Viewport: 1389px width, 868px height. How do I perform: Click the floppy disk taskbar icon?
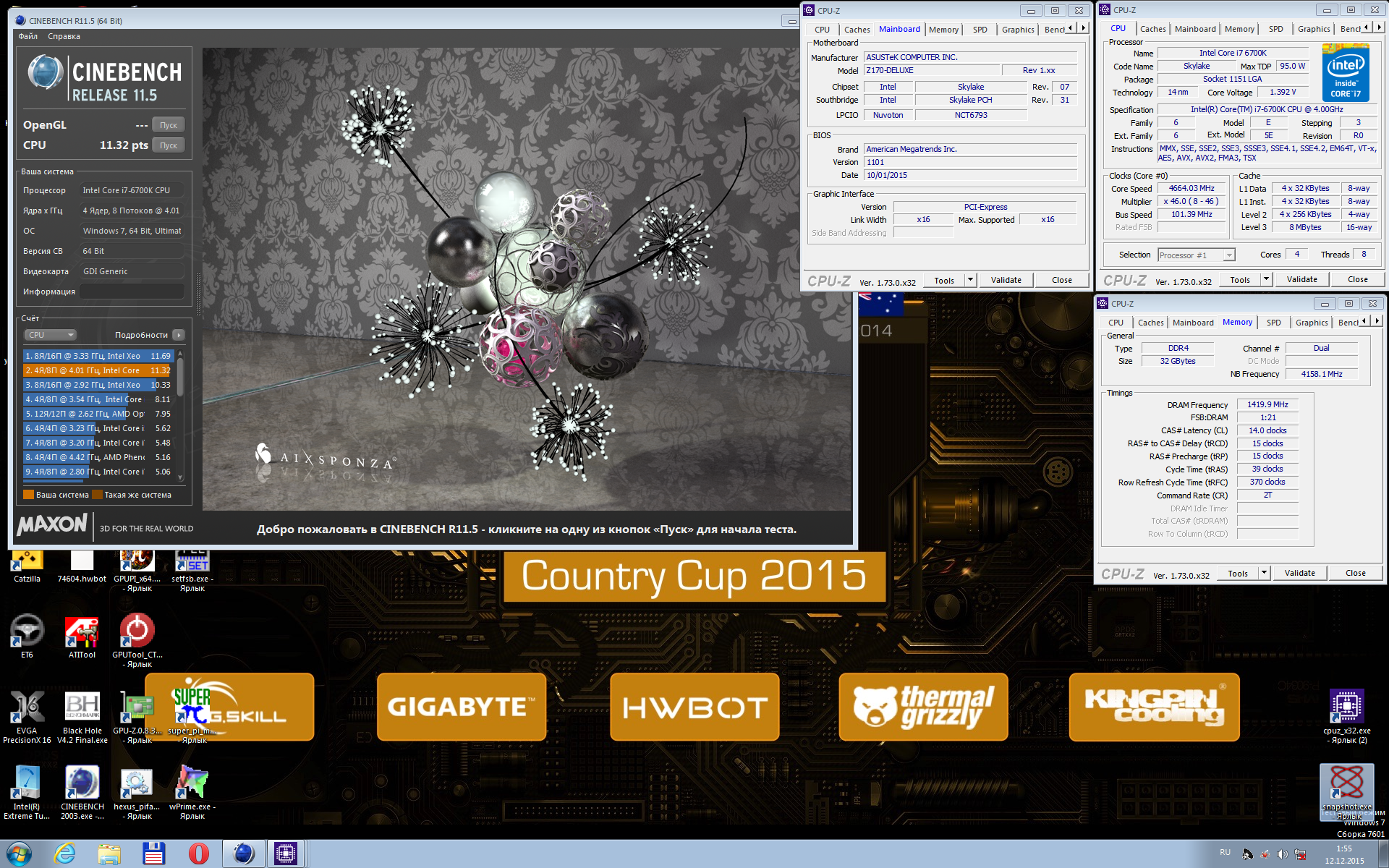click(x=153, y=854)
